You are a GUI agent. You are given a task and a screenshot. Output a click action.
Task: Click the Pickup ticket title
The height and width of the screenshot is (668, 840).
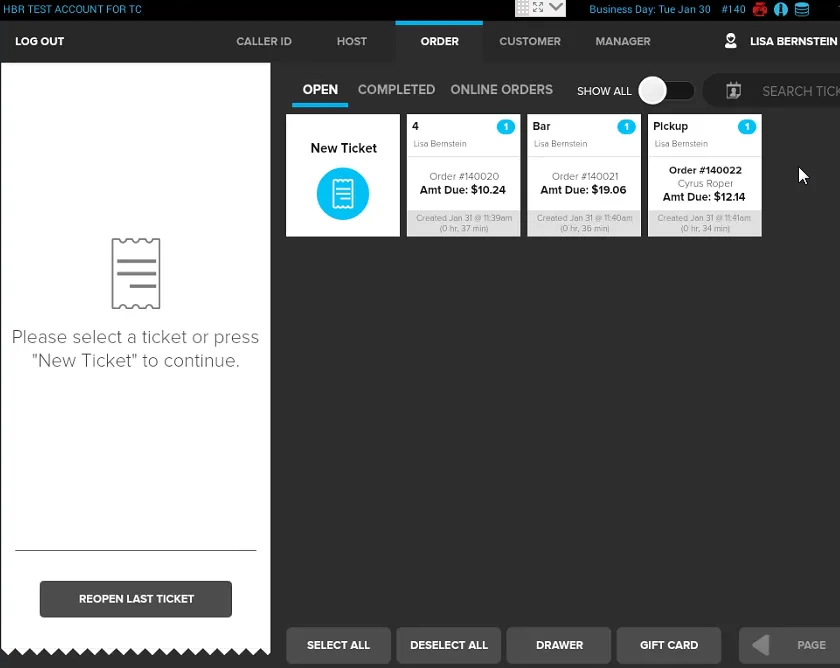(670, 126)
